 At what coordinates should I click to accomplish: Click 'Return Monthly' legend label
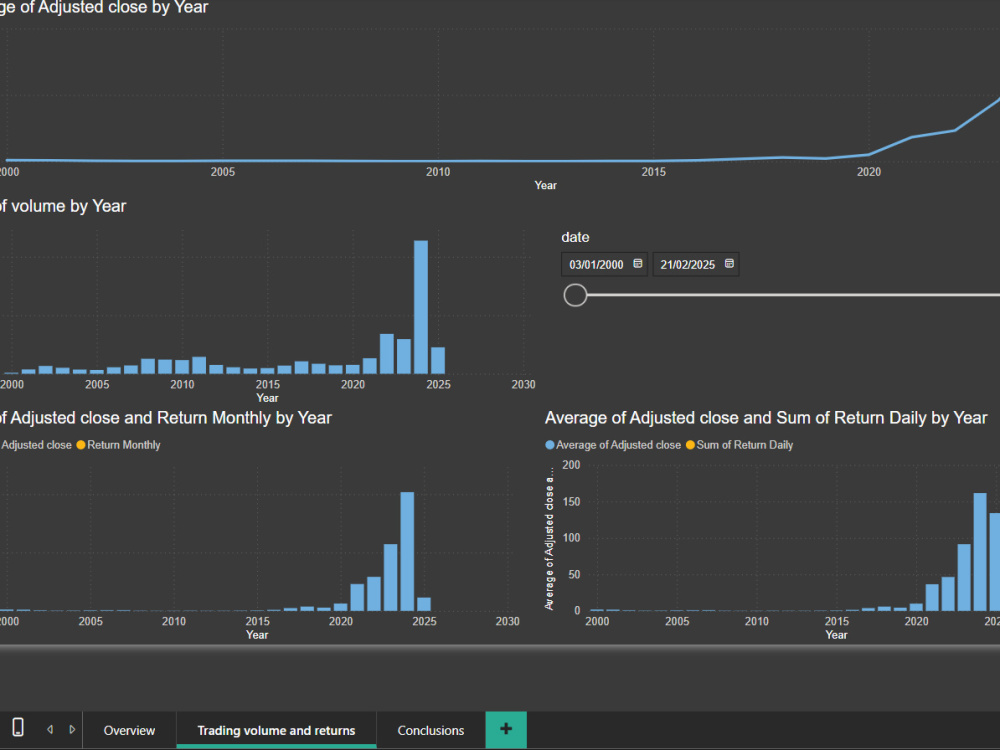tap(124, 445)
